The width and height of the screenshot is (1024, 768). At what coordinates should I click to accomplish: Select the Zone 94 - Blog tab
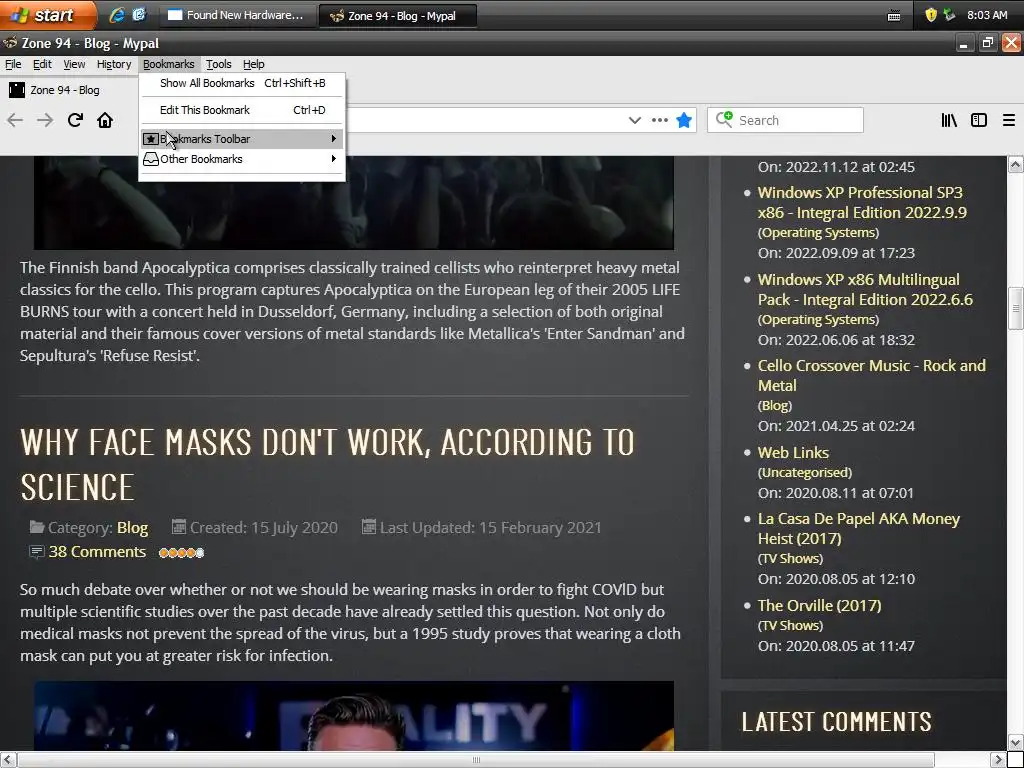[x=65, y=90]
